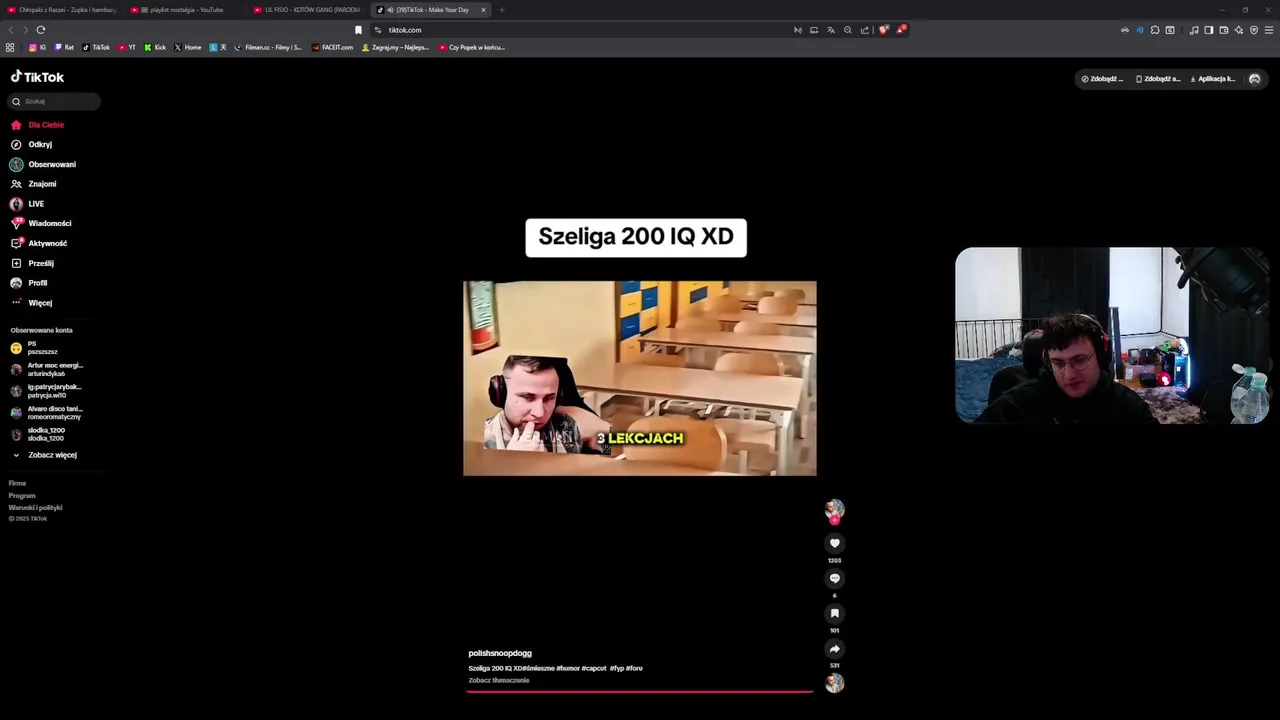Viewport: 1280px width, 720px height.
Task: Click the search magnifier icon in Szukaj
Action: 16,101
